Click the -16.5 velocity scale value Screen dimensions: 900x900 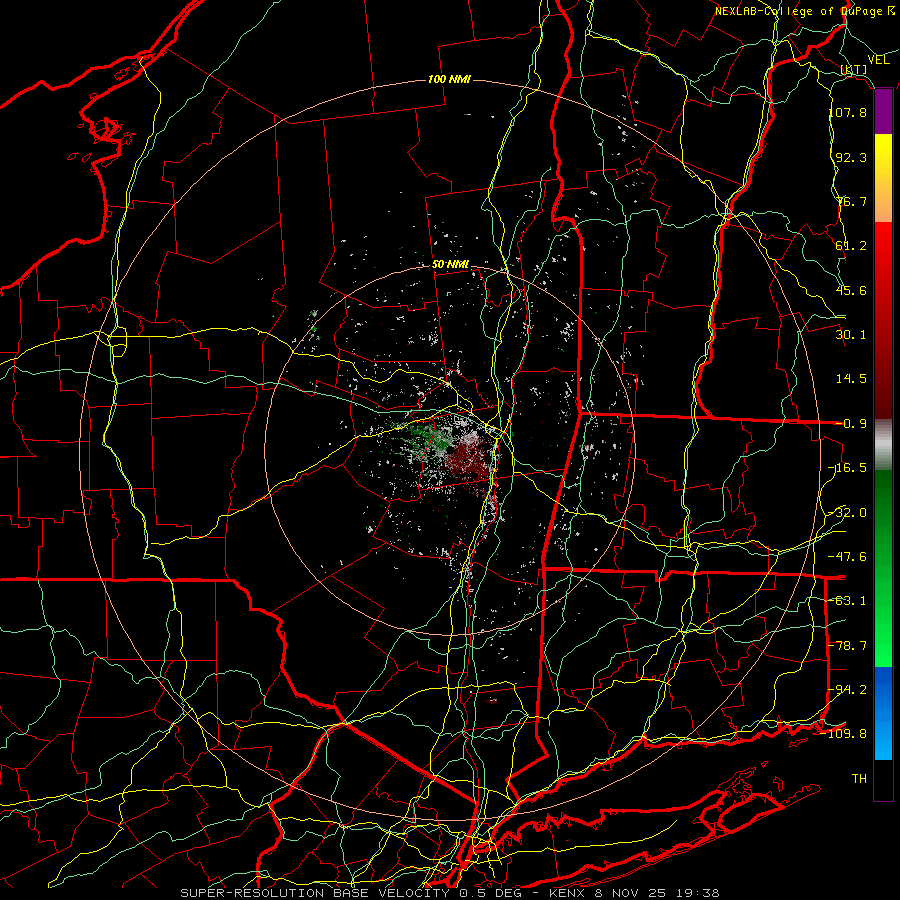848,468
